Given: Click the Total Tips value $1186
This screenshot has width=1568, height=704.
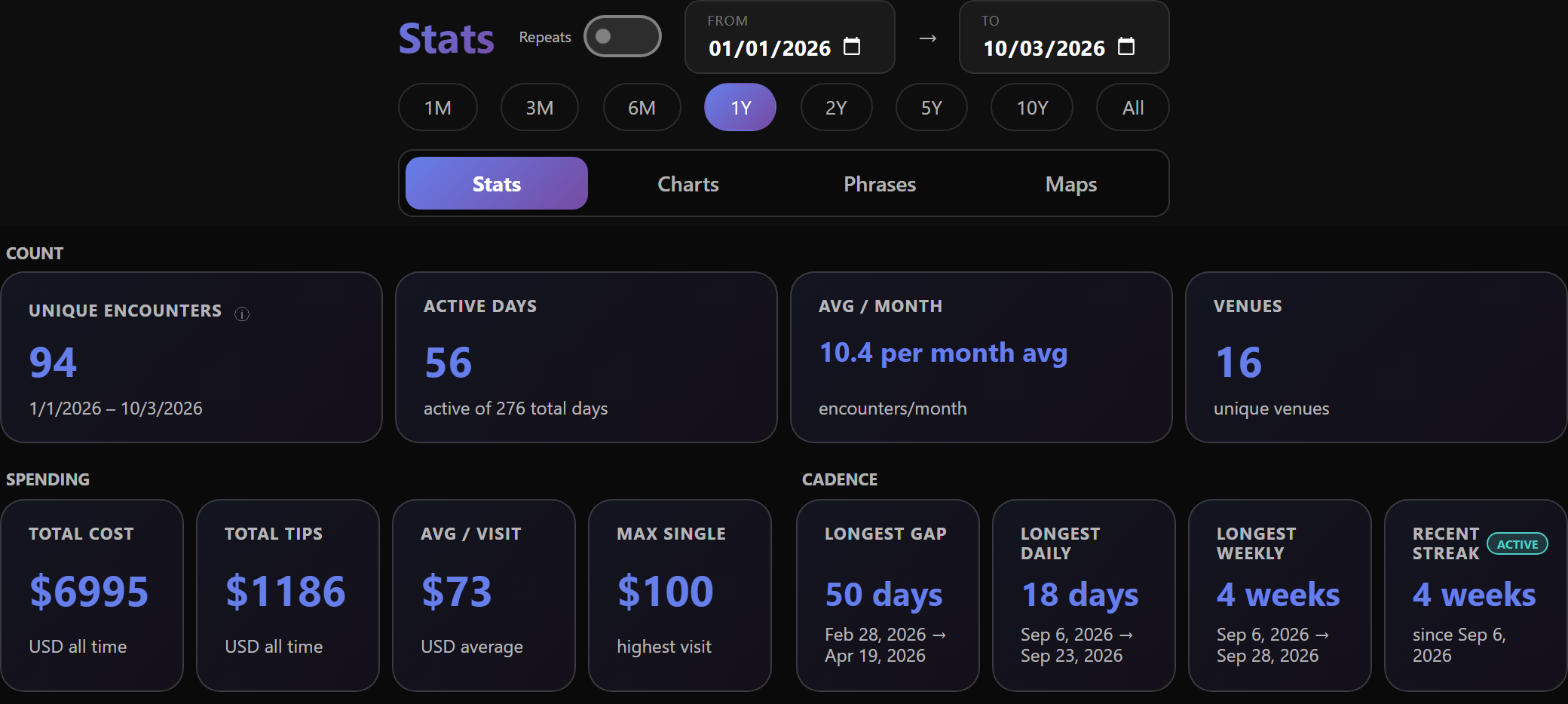Looking at the screenshot, I should (285, 591).
